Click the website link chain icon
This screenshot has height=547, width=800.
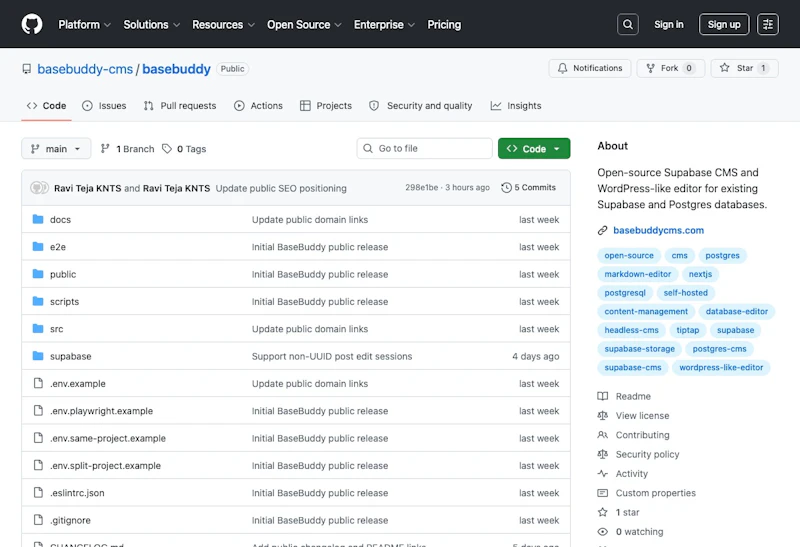603,231
